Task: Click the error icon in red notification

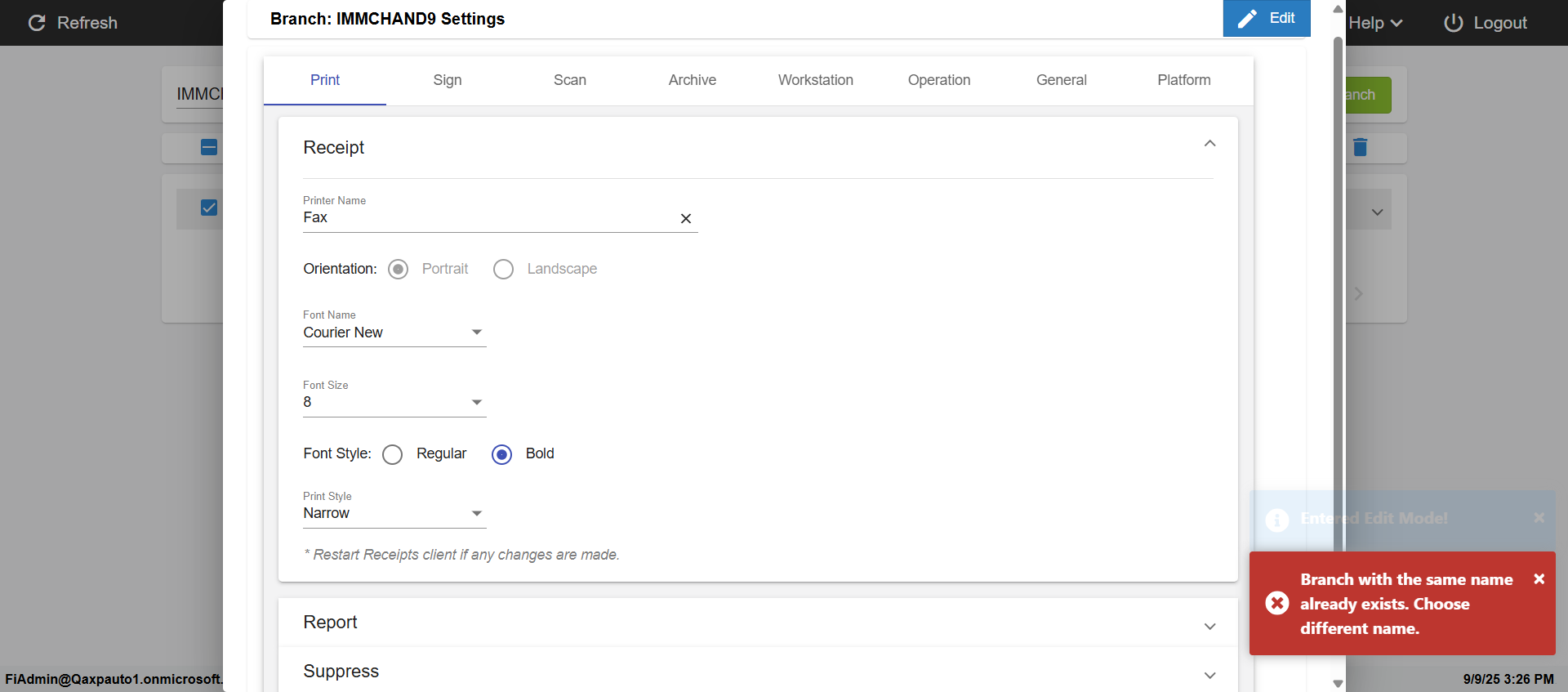Action: (x=1277, y=603)
